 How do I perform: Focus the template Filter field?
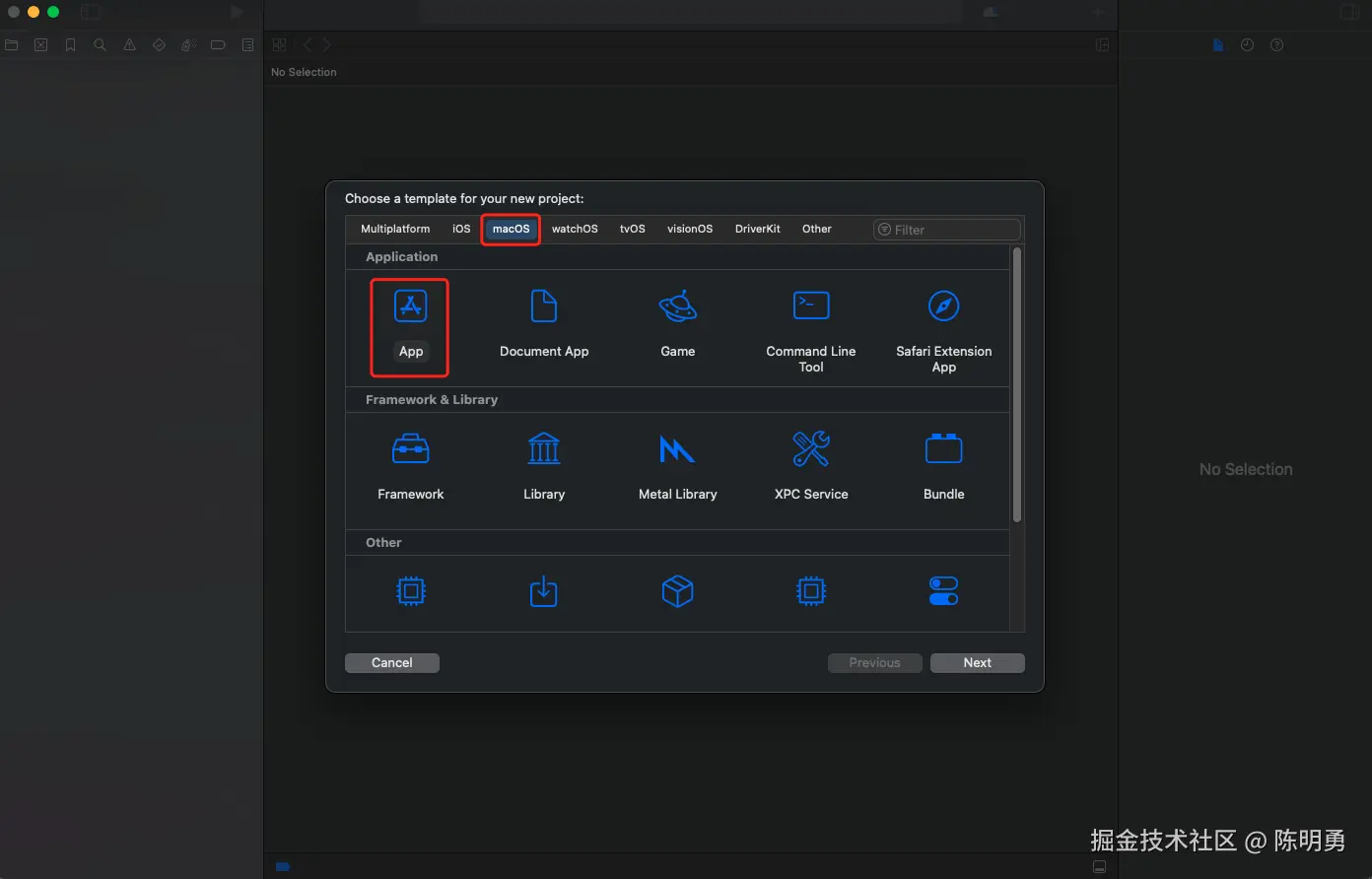946,230
